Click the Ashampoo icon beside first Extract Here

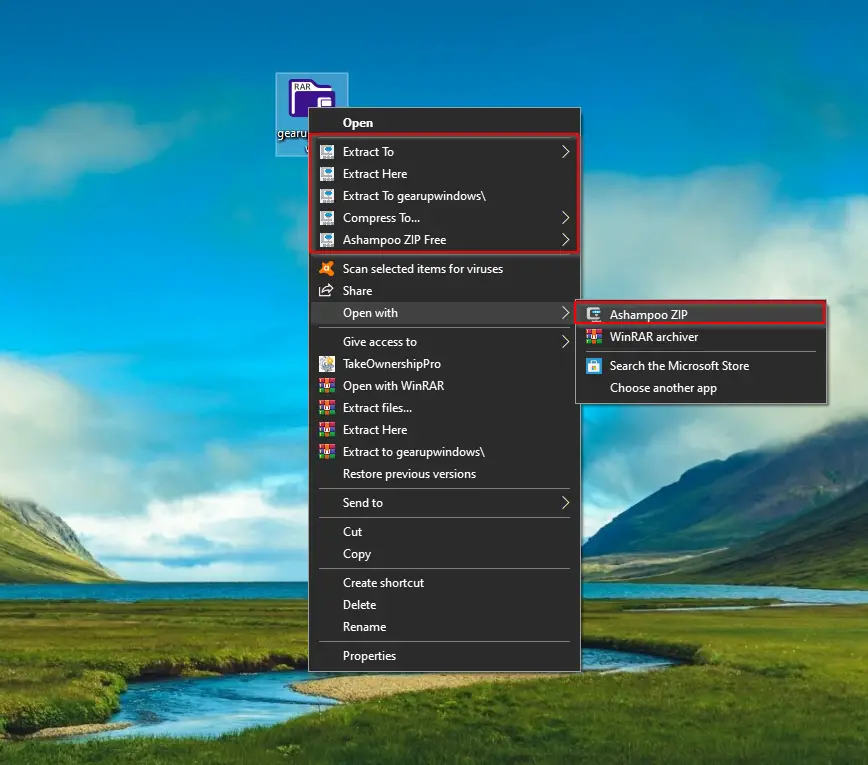327,174
